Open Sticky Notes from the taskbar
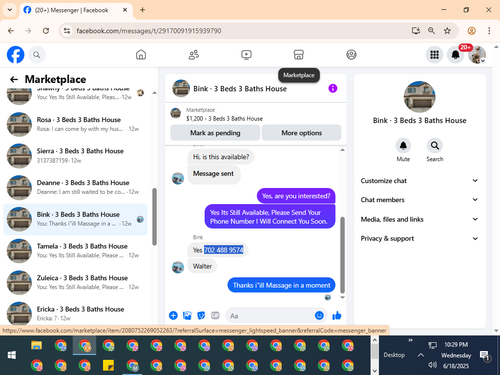500x375 pixels. click(108, 365)
